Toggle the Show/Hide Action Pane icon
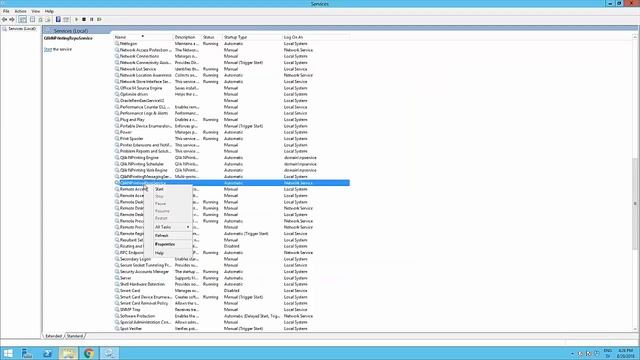 pyautogui.click(x=66, y=19)
